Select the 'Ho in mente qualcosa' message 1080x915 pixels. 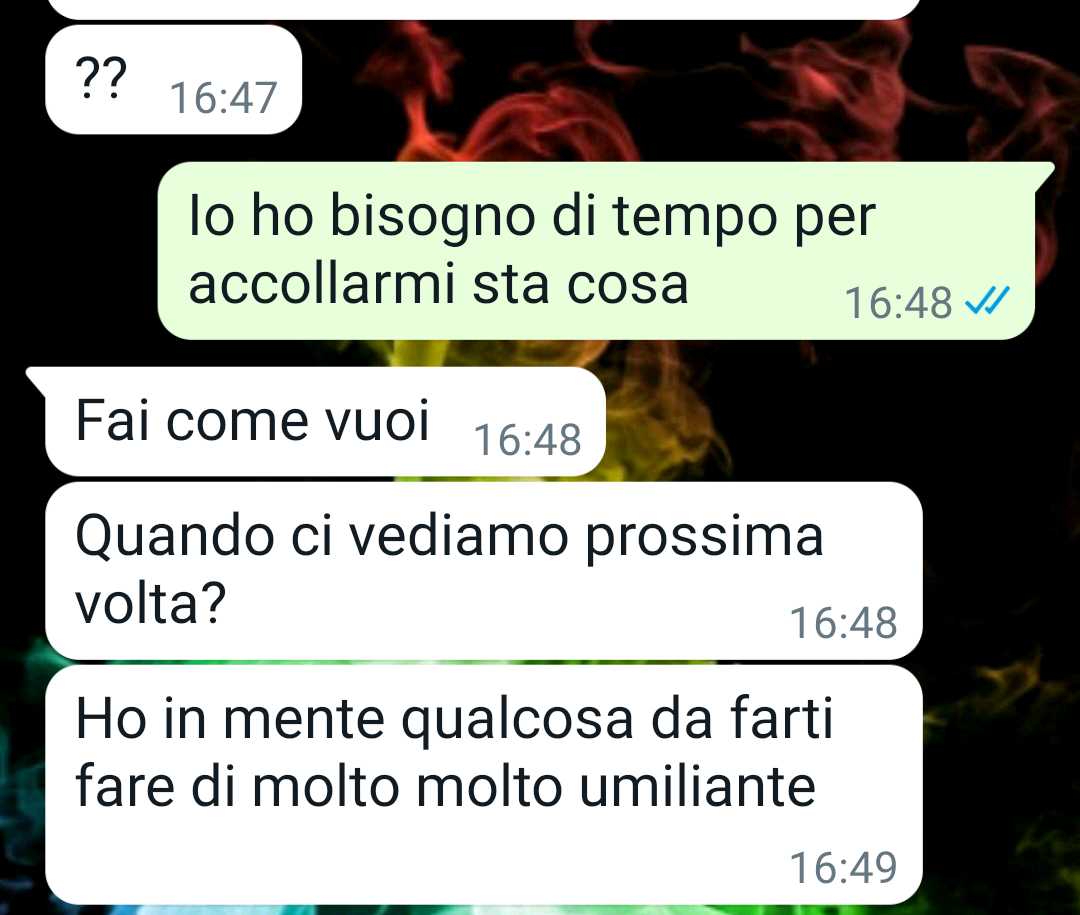tap(484, 785)
